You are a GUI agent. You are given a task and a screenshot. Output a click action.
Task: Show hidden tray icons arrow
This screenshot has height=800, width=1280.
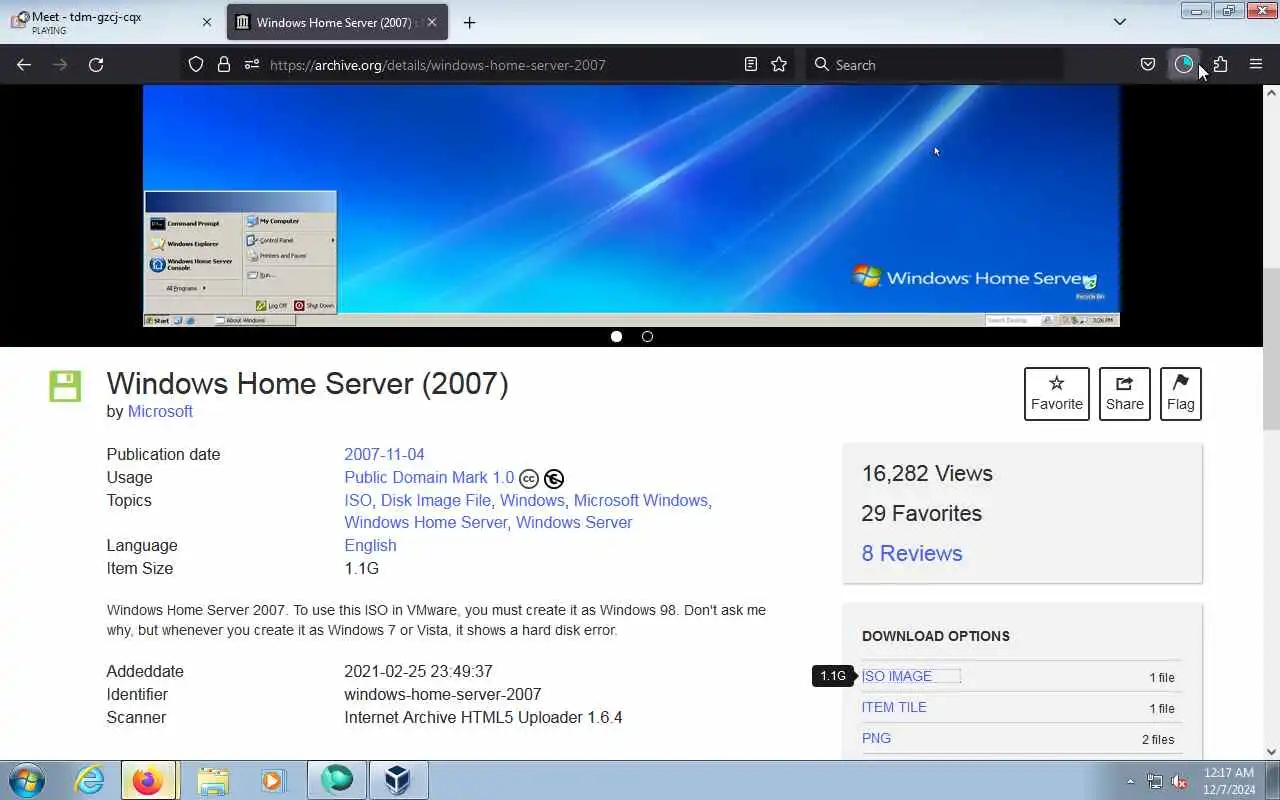point(1131,782)
